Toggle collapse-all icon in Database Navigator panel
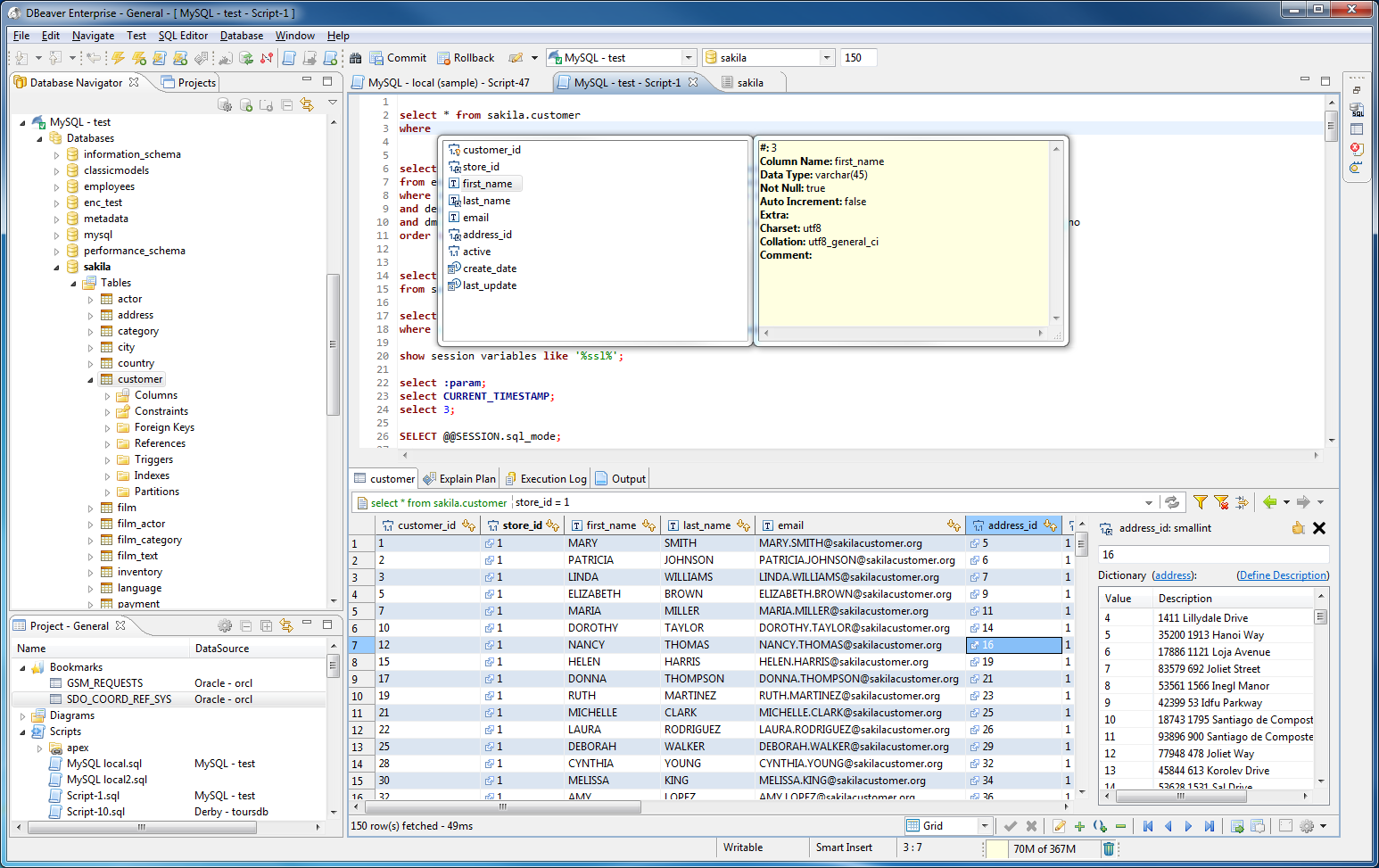The image size is (1379, 868). point(287,104)
